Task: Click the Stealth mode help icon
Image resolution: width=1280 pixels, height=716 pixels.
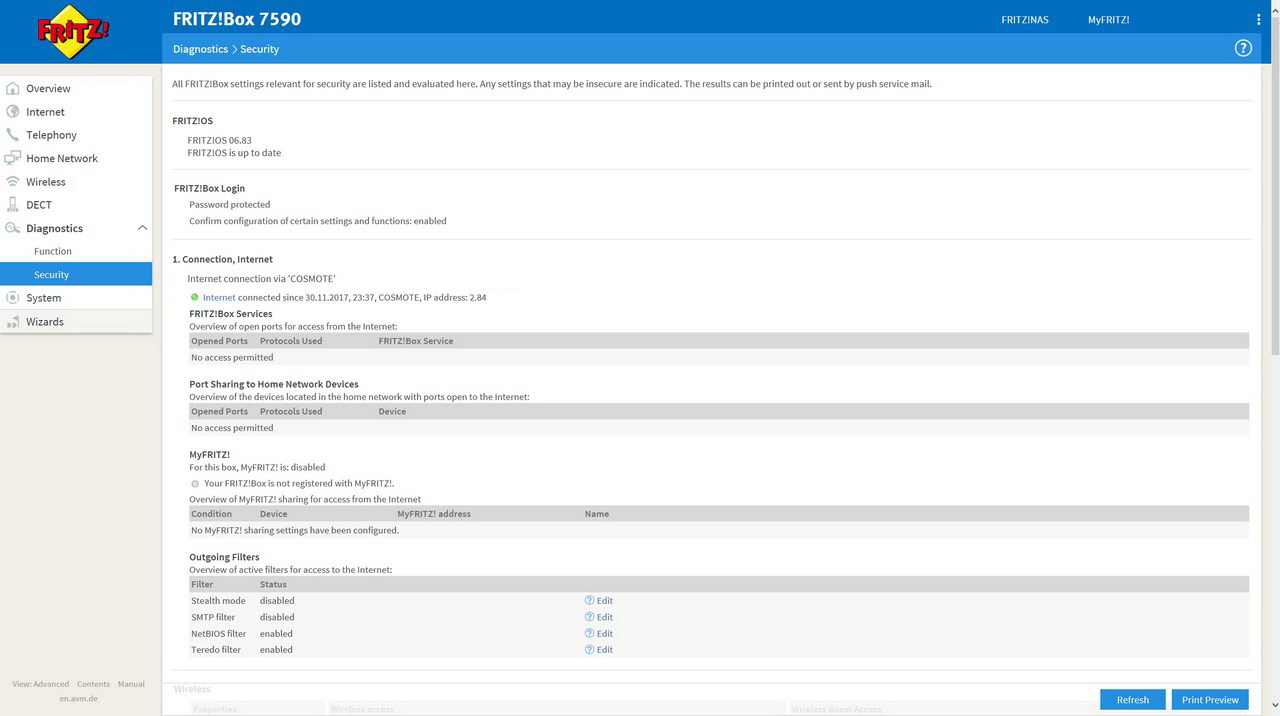Action: [x=589, y=600]
